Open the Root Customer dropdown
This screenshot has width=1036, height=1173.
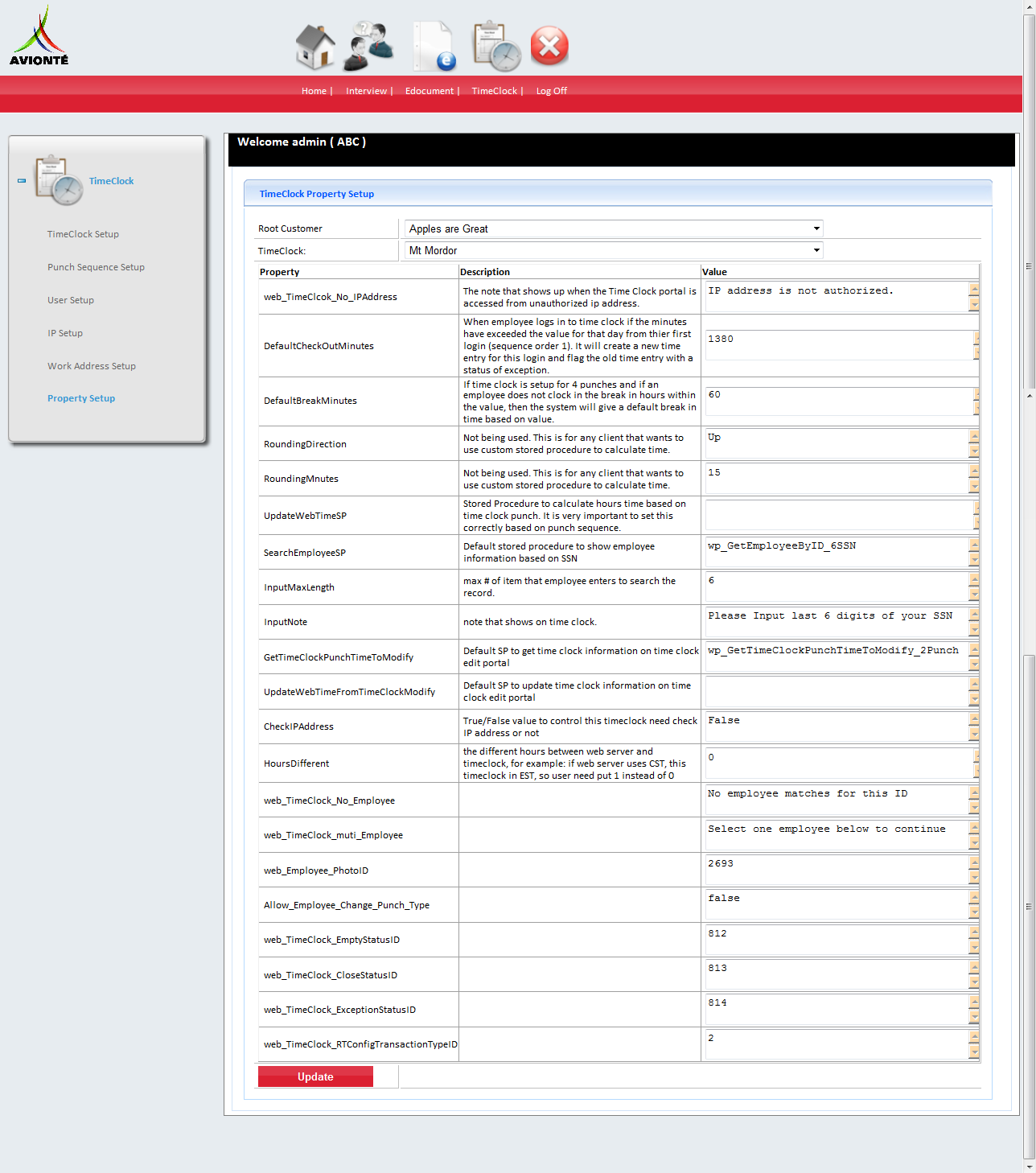(x=614, y=228)
